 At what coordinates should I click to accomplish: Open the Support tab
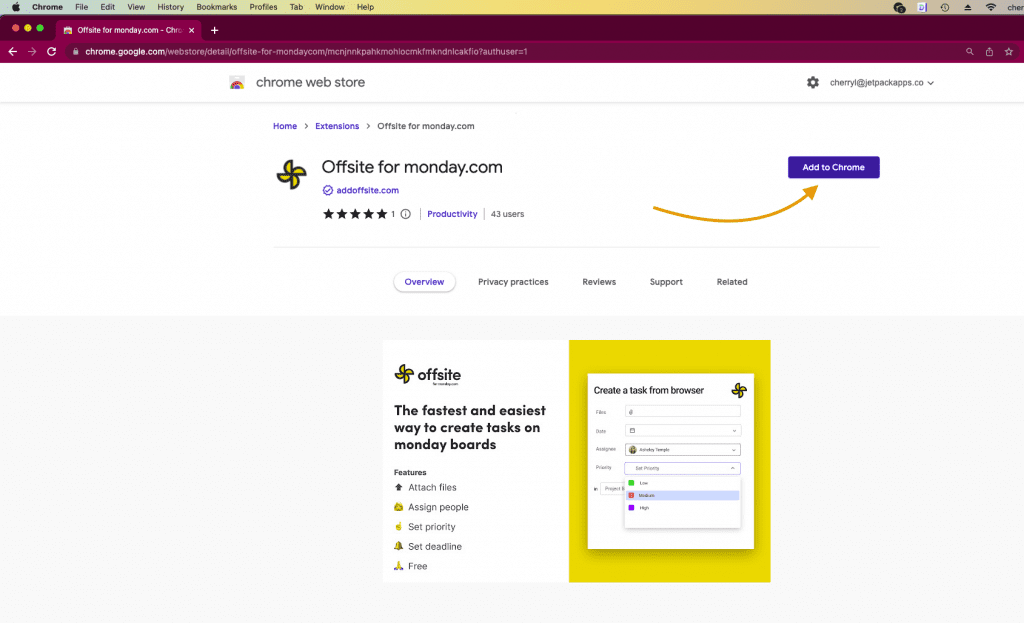click(666, 282)
